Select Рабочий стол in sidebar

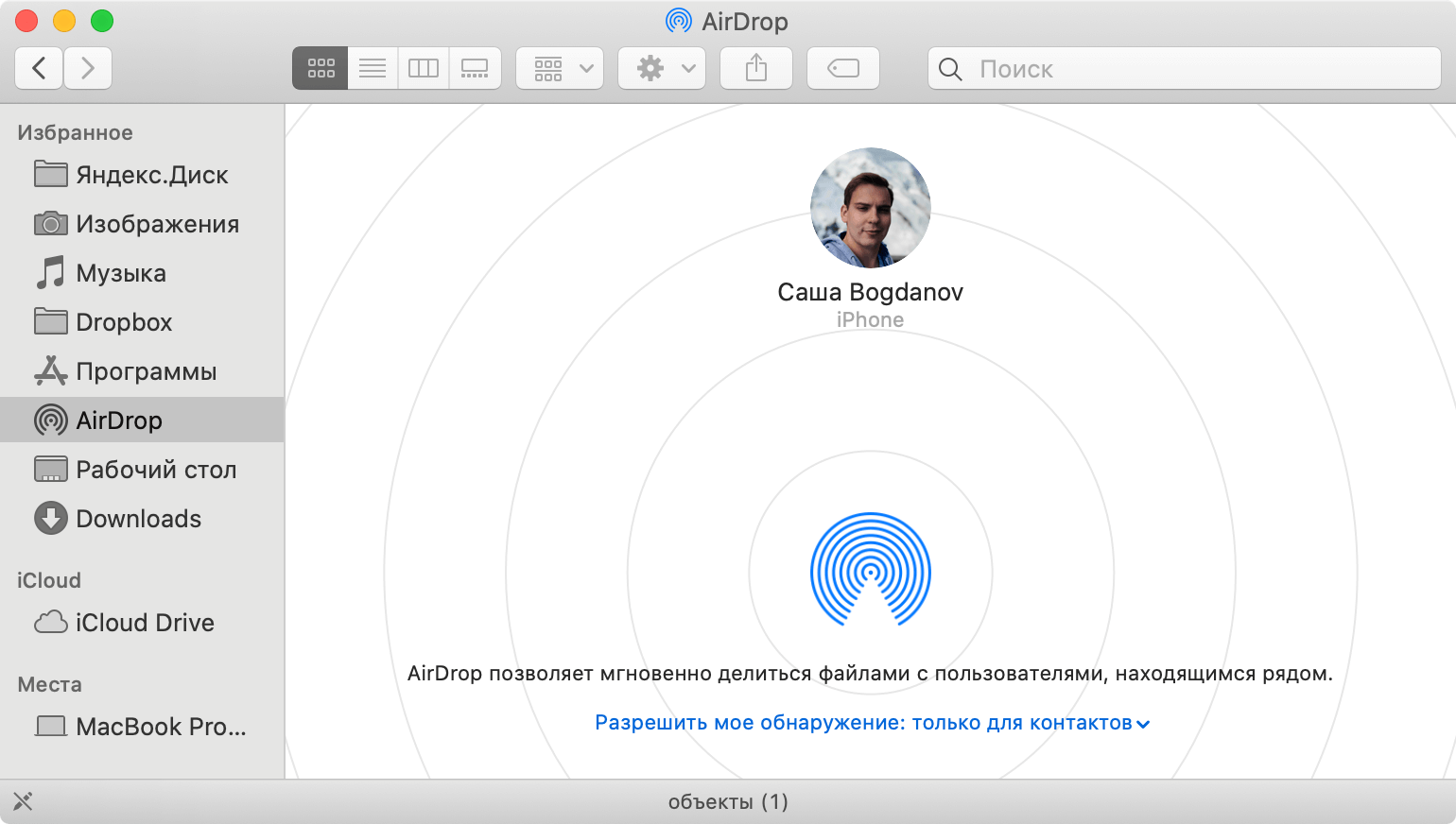(156, 470)
